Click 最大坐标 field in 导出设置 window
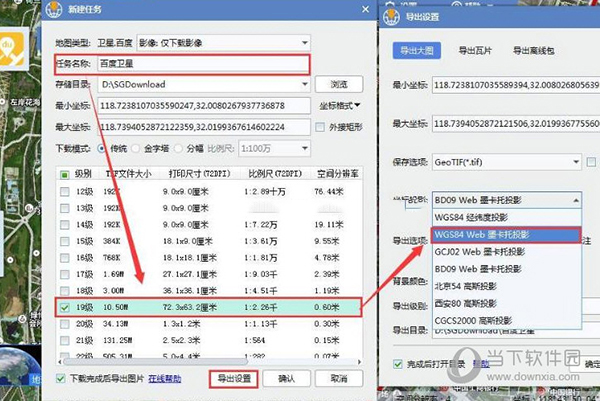This screenshot has height=401, width=600. [516, 124]
